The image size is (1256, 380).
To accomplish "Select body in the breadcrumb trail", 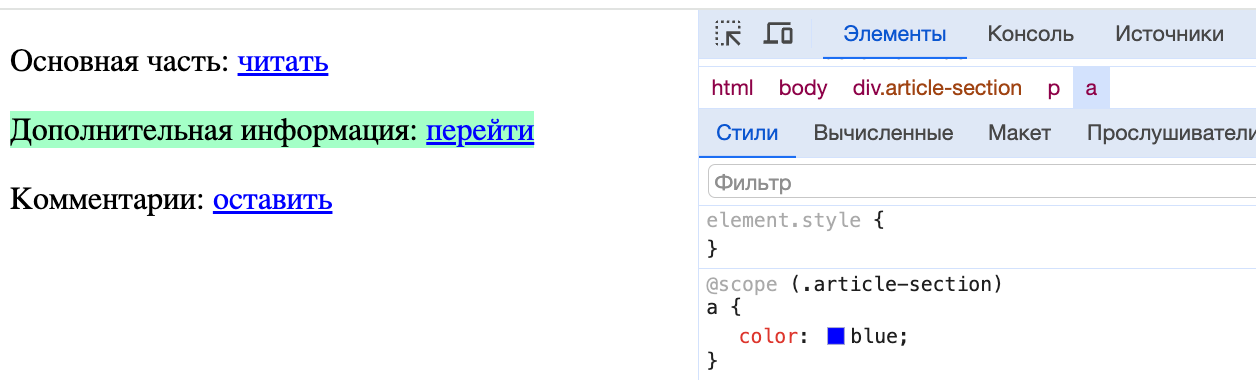I will coord(803,88).
